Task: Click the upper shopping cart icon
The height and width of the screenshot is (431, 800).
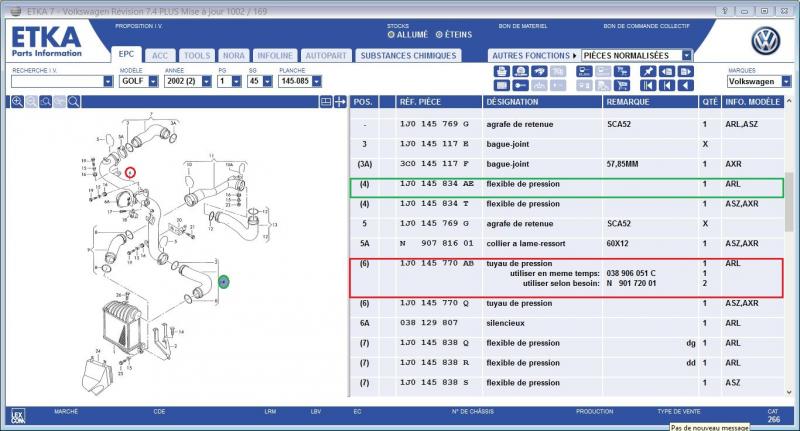Action: pos(622,71)
